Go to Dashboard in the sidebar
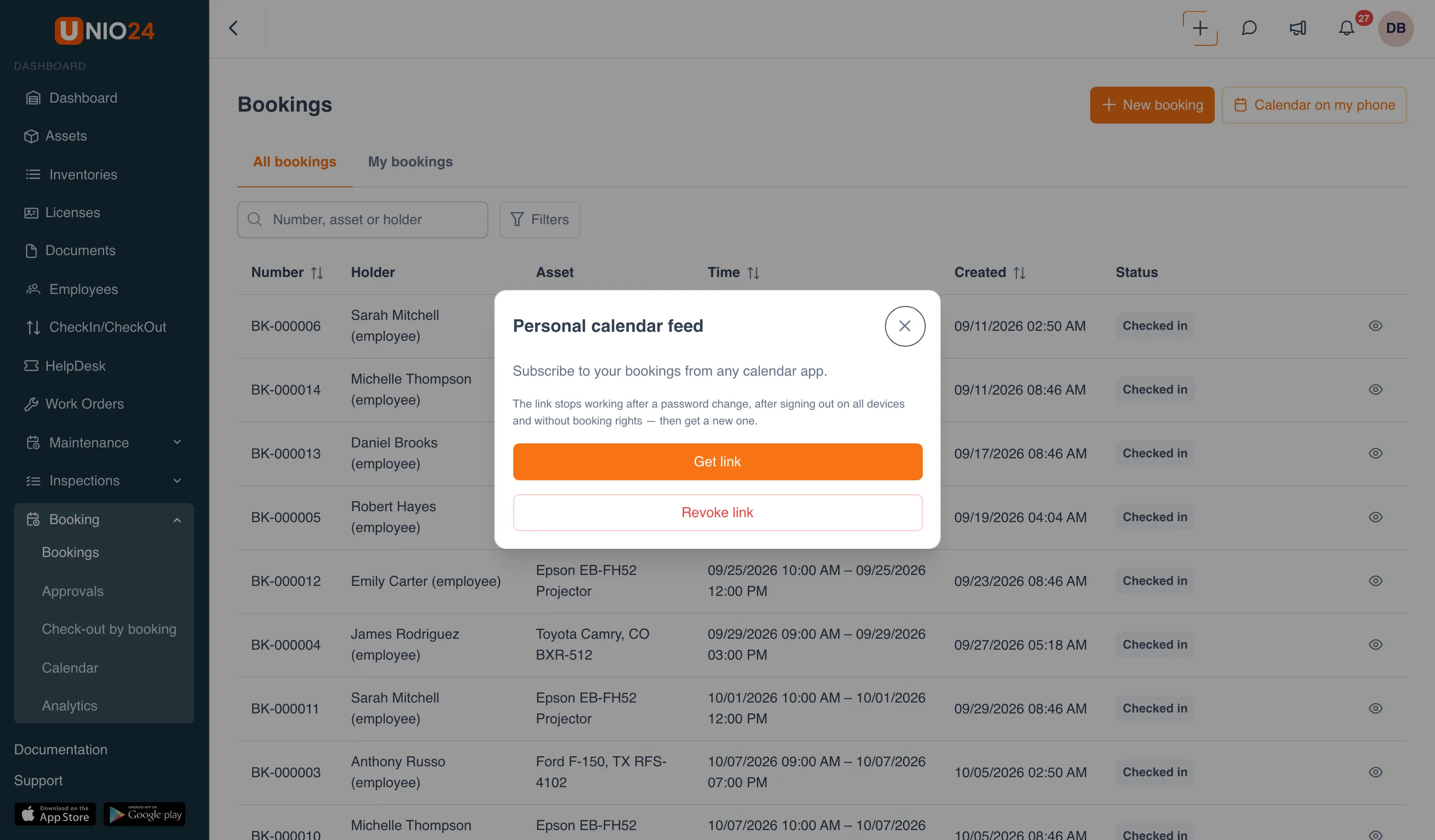This screenshot has width=1435, height=840. (71, 98)
